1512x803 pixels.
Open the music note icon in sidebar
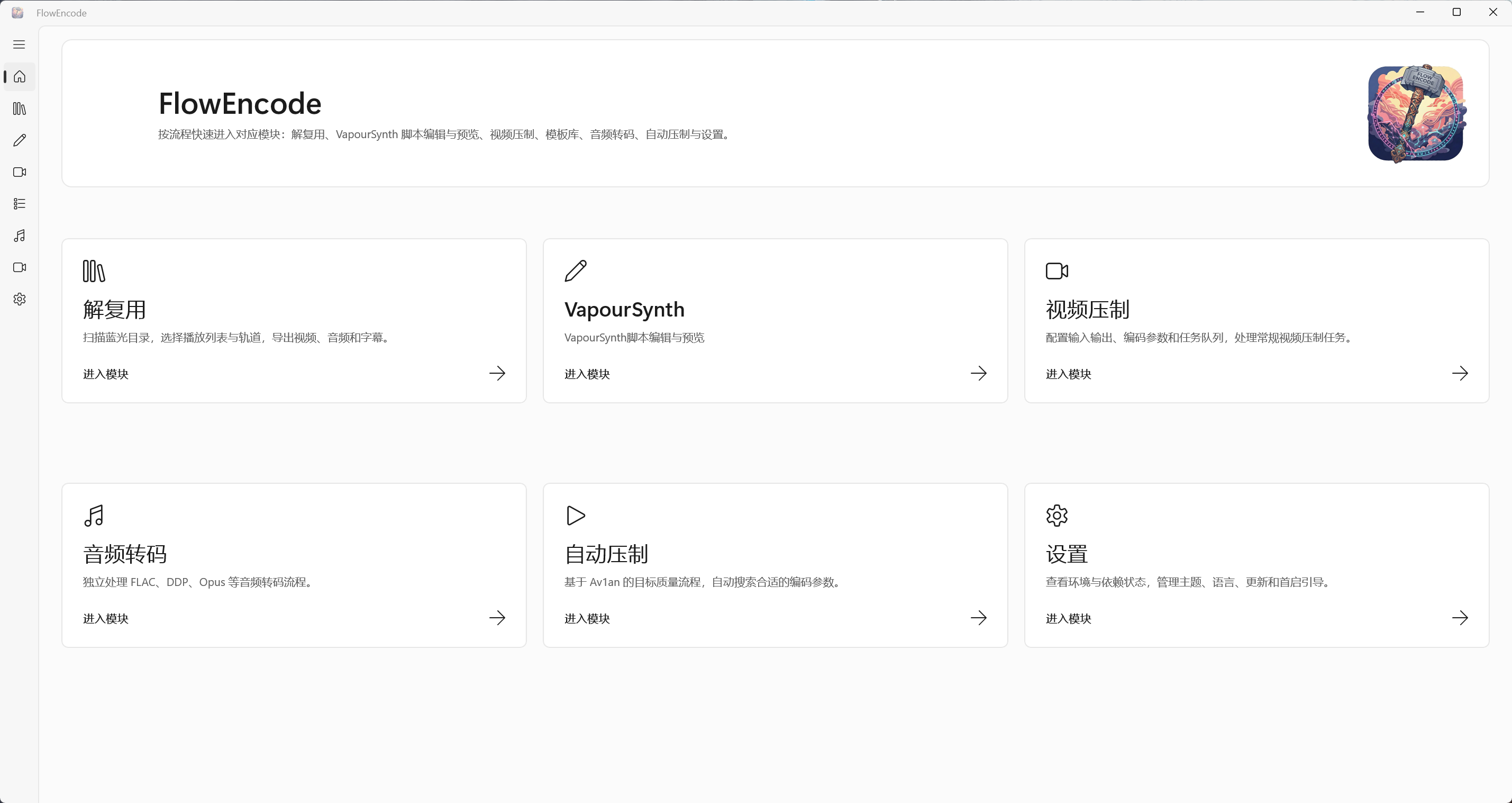point(20,236)
